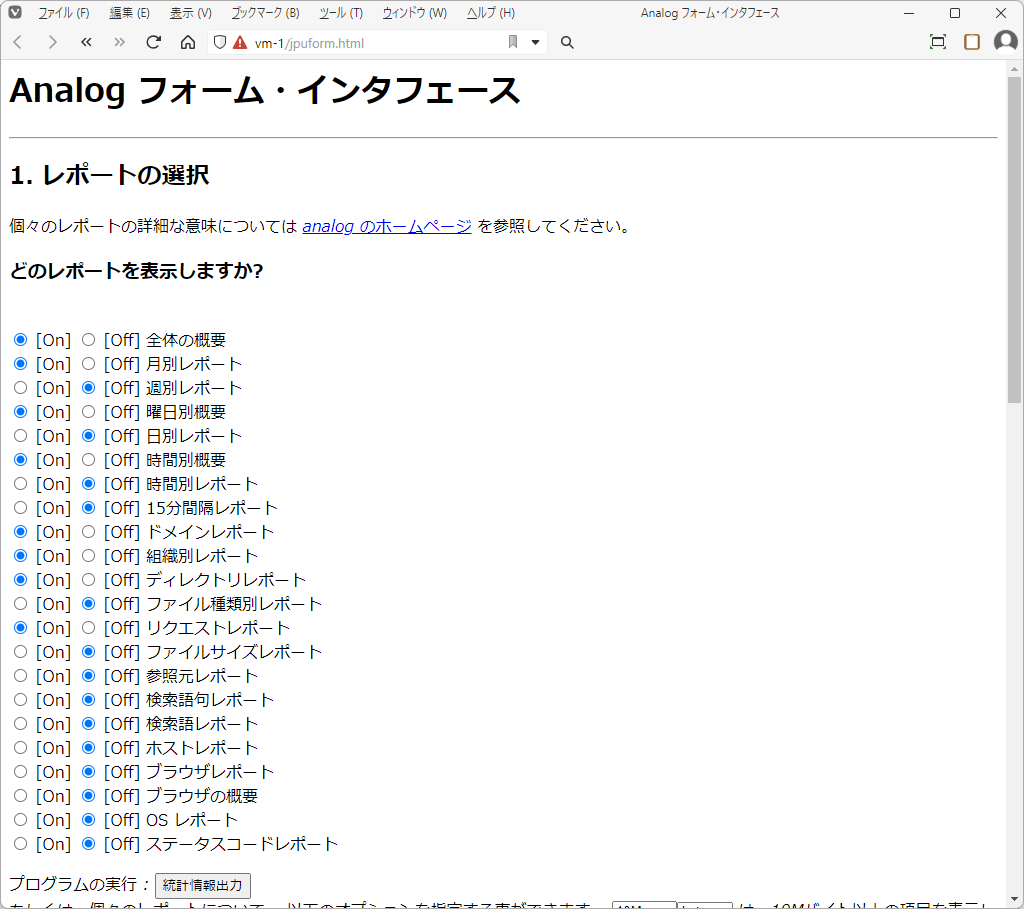
Task: Select On for ブラウザレポート
Action: pos(20,772)
